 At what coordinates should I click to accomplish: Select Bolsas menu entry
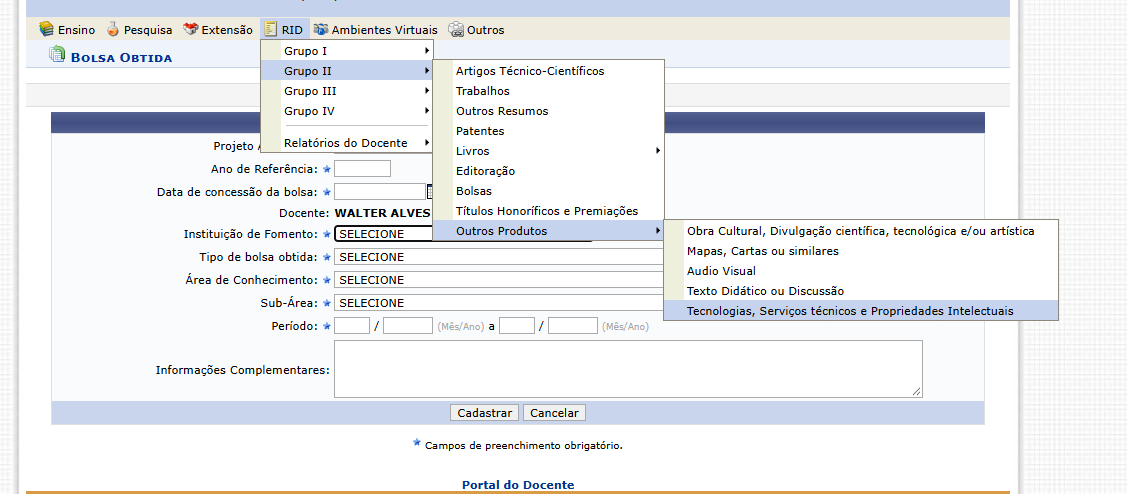coord(548,191)
